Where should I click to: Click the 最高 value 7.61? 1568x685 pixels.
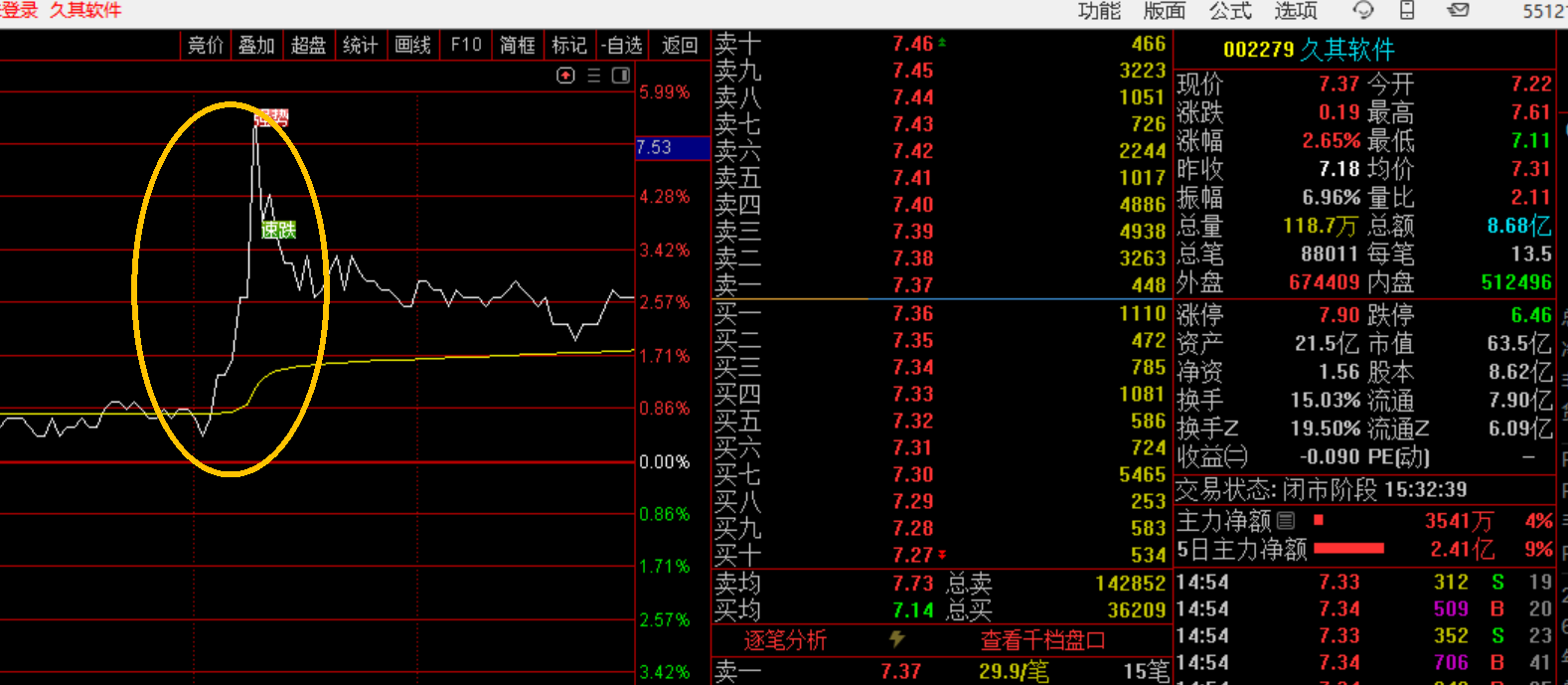[x=1531, y=112]
